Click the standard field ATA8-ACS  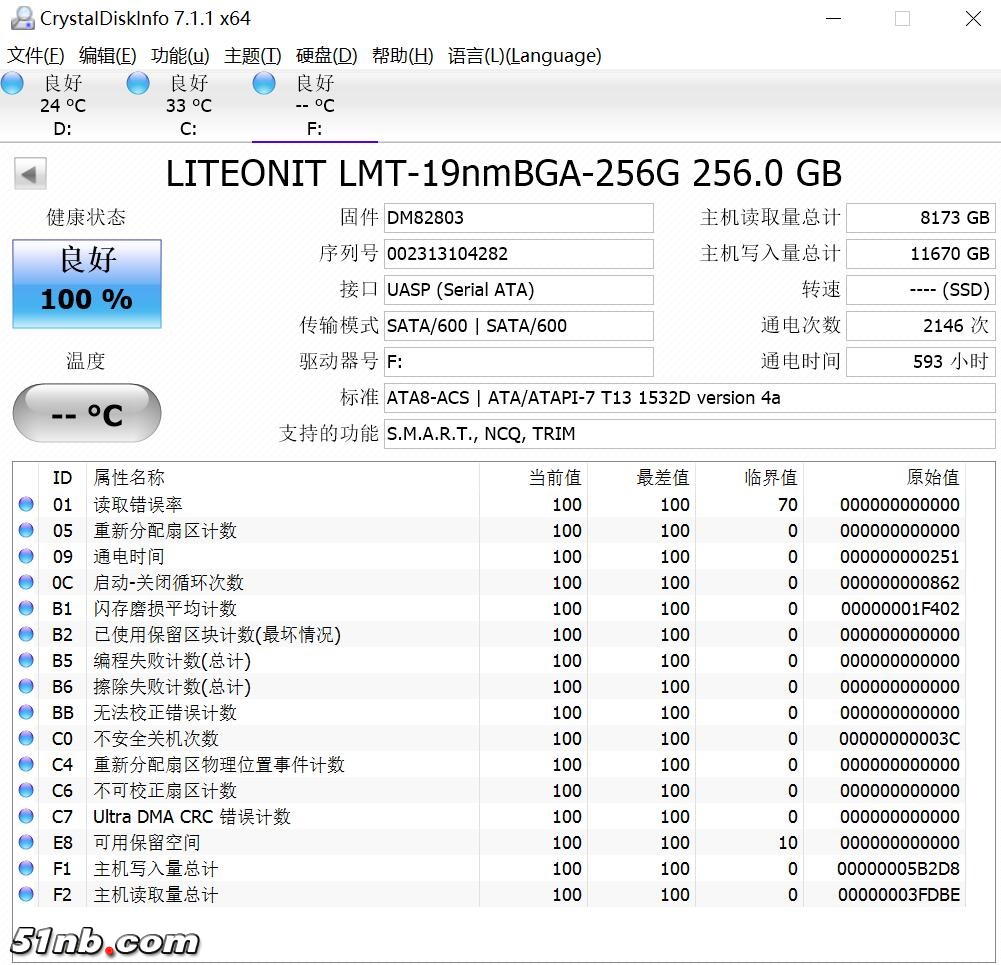point(689,398)
